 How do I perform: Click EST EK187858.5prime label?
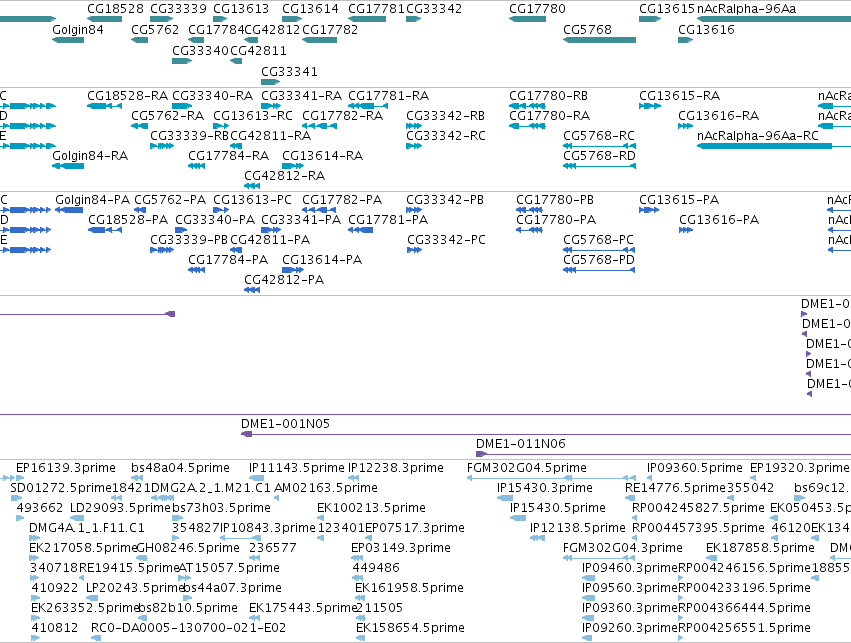pos(760,548)
